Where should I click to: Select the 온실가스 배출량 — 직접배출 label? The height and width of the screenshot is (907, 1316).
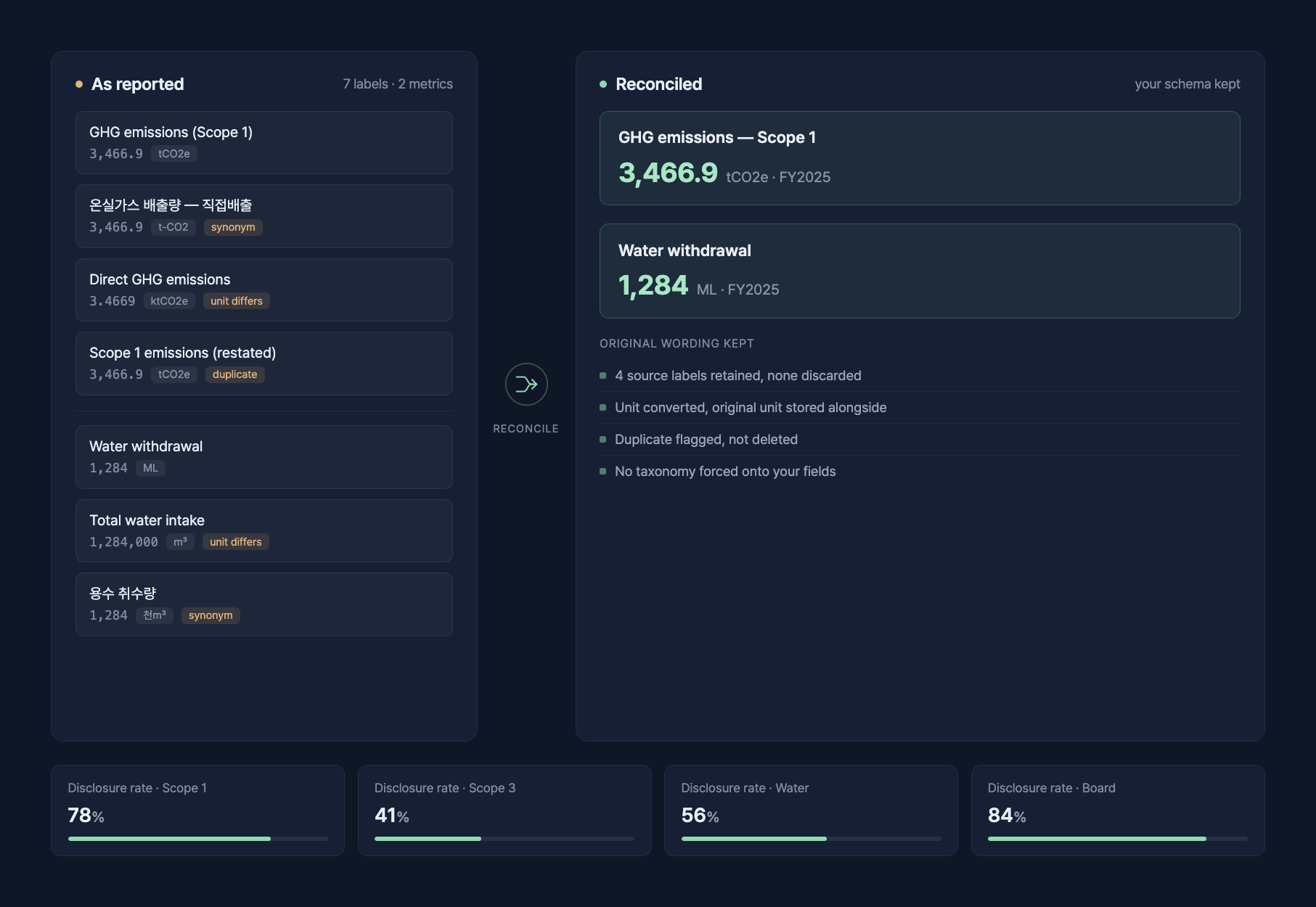tap(171, 205)
